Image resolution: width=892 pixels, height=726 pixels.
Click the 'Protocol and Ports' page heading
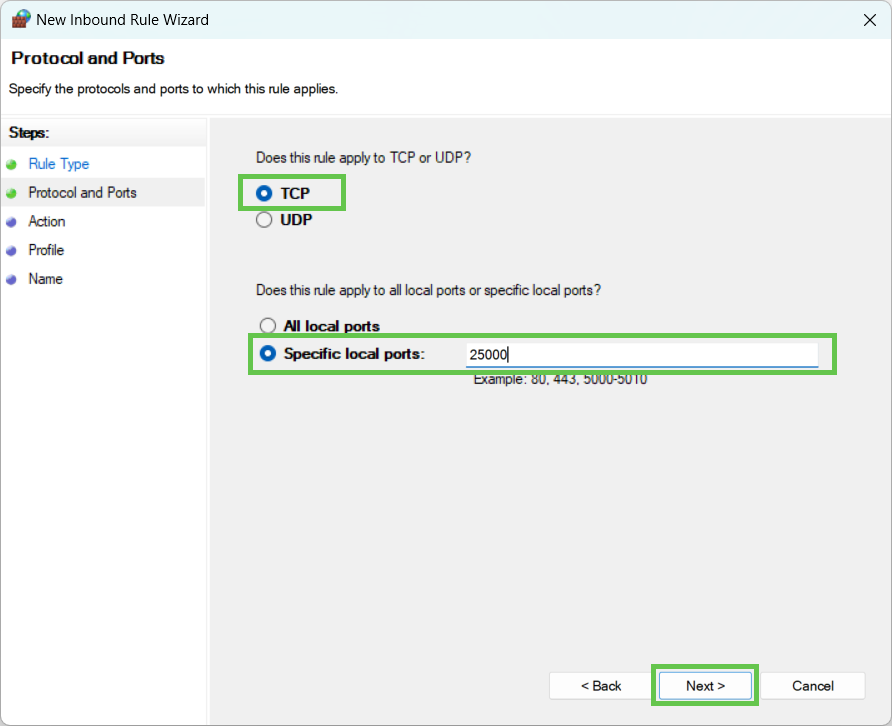[88, 58]
